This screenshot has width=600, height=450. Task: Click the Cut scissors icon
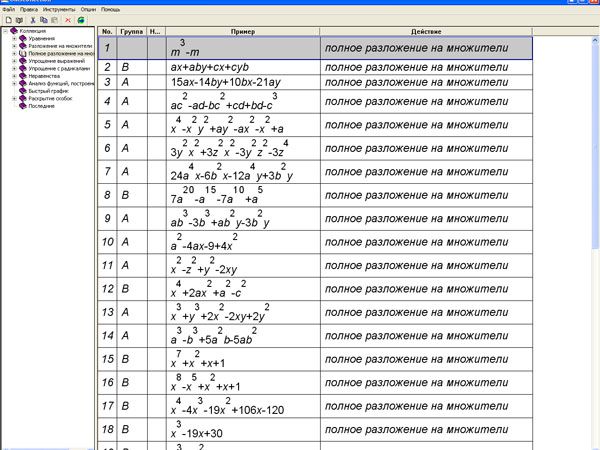click(x=31, y=19)
